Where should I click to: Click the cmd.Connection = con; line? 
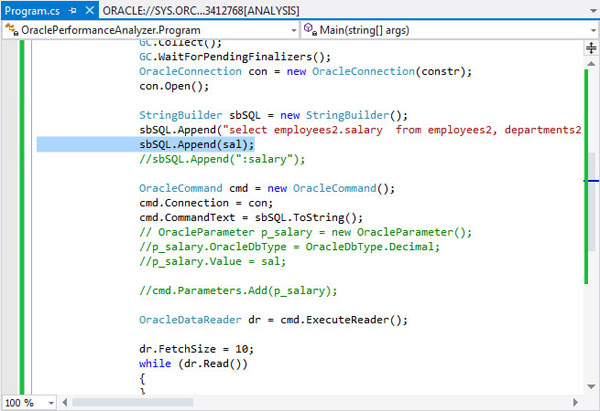(206, 203)
